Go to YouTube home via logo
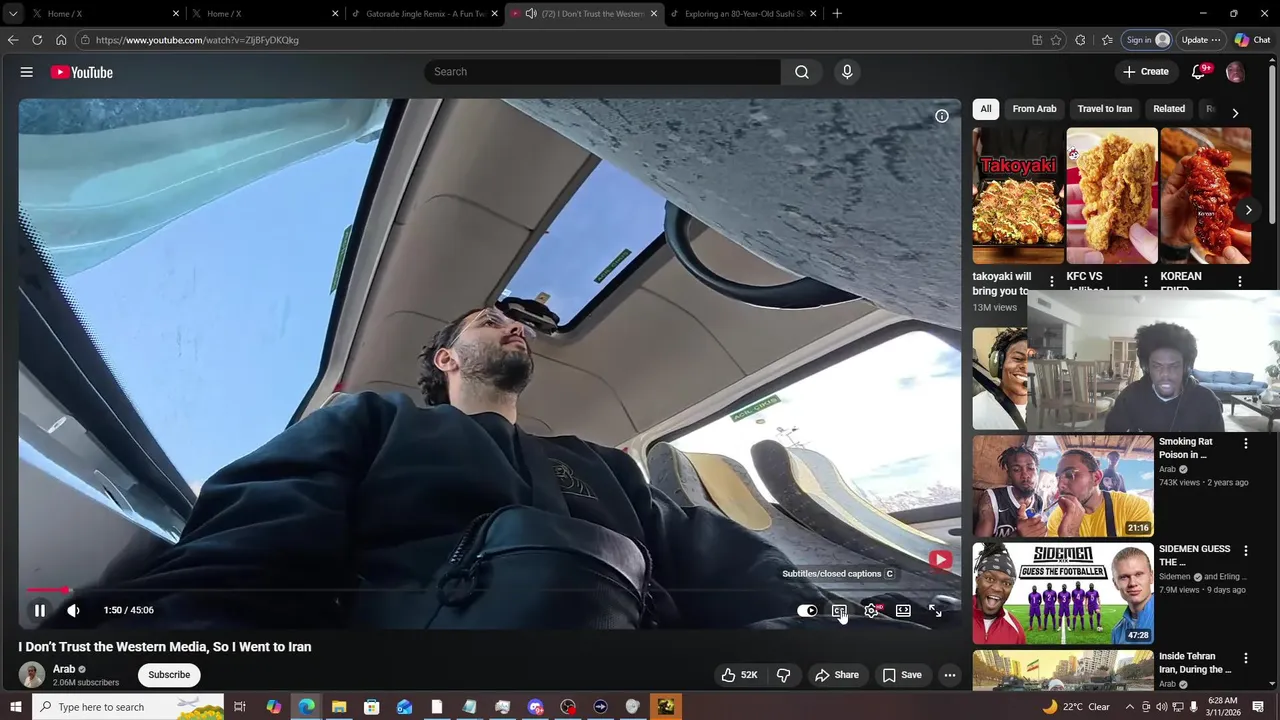The width and height of the screenshot is (1280, 720). 81,72
